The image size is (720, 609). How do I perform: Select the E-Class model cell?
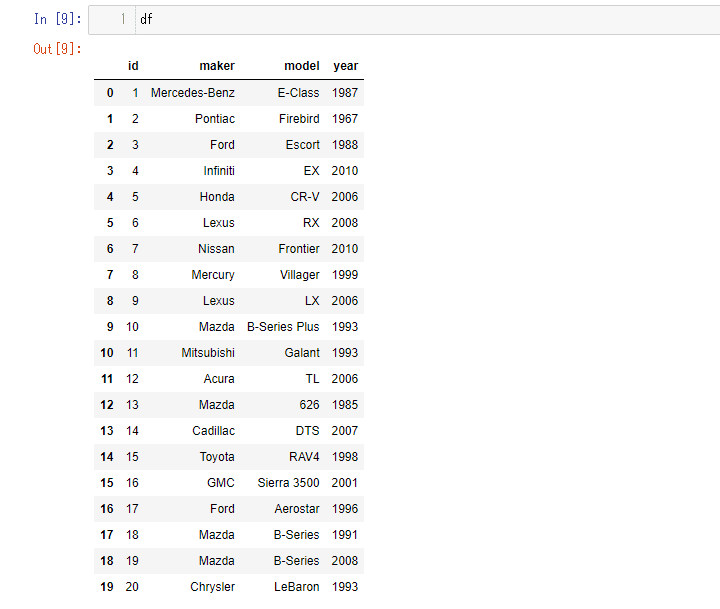[298, 93]
